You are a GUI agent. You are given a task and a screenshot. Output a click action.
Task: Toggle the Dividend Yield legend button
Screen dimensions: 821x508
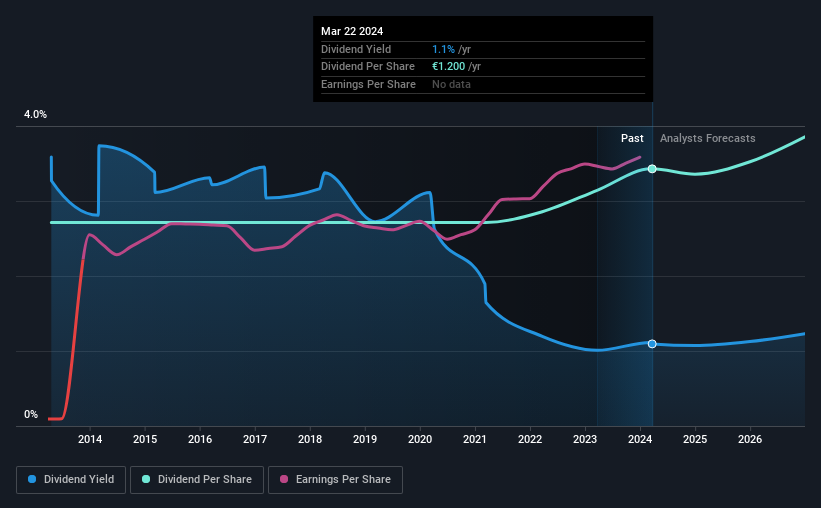[71, 480]
